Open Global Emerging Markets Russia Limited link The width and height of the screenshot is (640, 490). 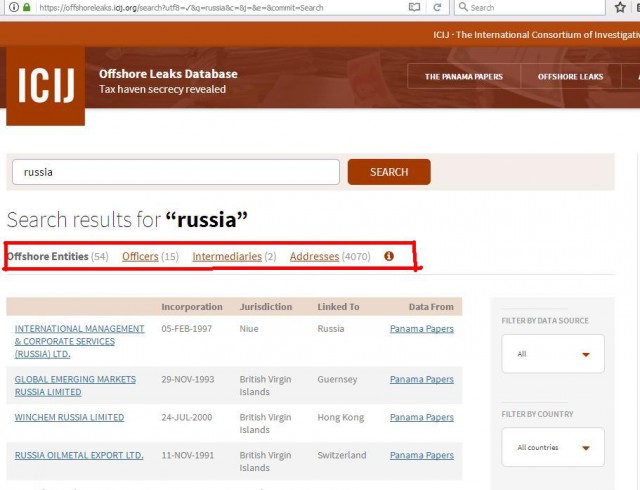click(x=75, y=385)
